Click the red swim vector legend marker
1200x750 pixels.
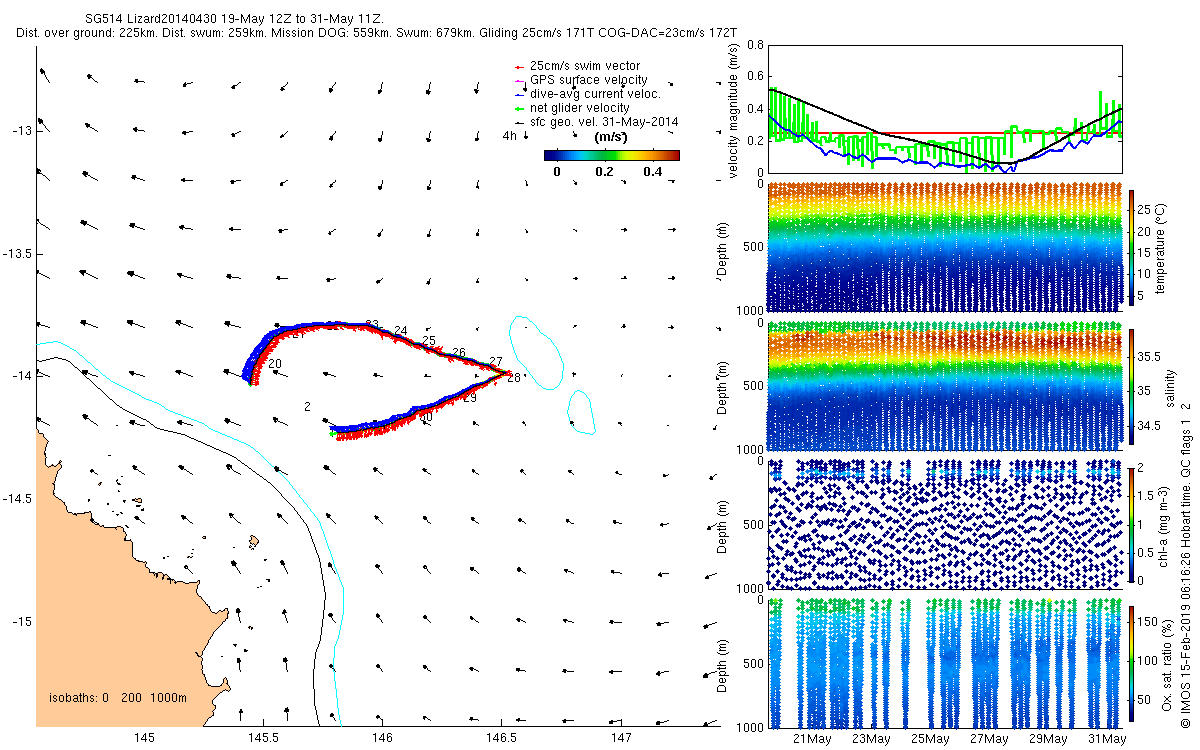point(517,66)
